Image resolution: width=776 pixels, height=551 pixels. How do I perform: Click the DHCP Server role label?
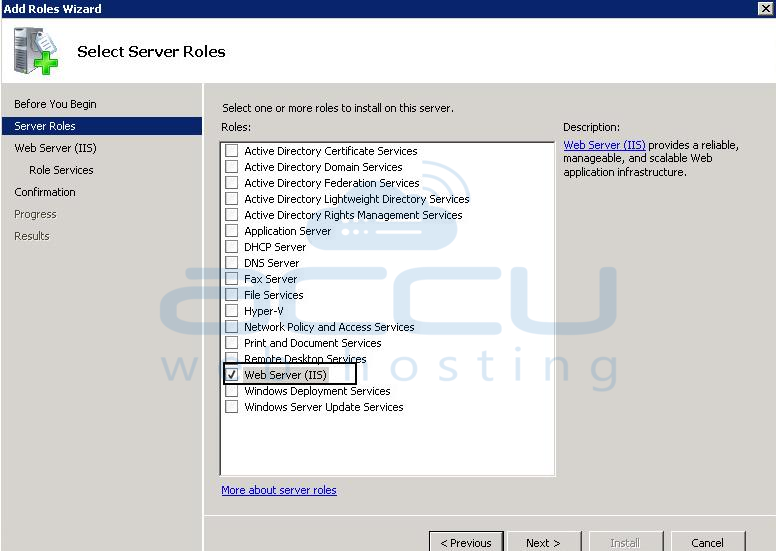[275, 247]
